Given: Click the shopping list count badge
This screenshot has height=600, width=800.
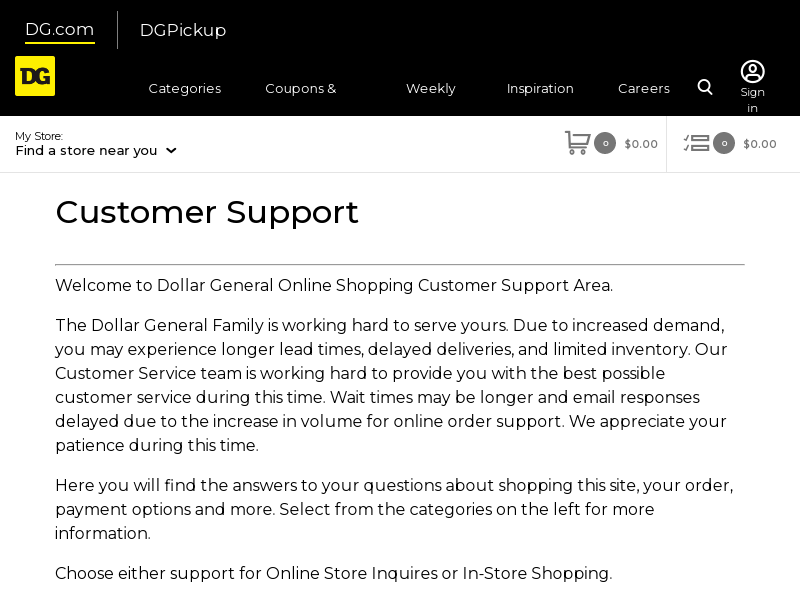Looking at the screenshot, I should pos(724,143).
